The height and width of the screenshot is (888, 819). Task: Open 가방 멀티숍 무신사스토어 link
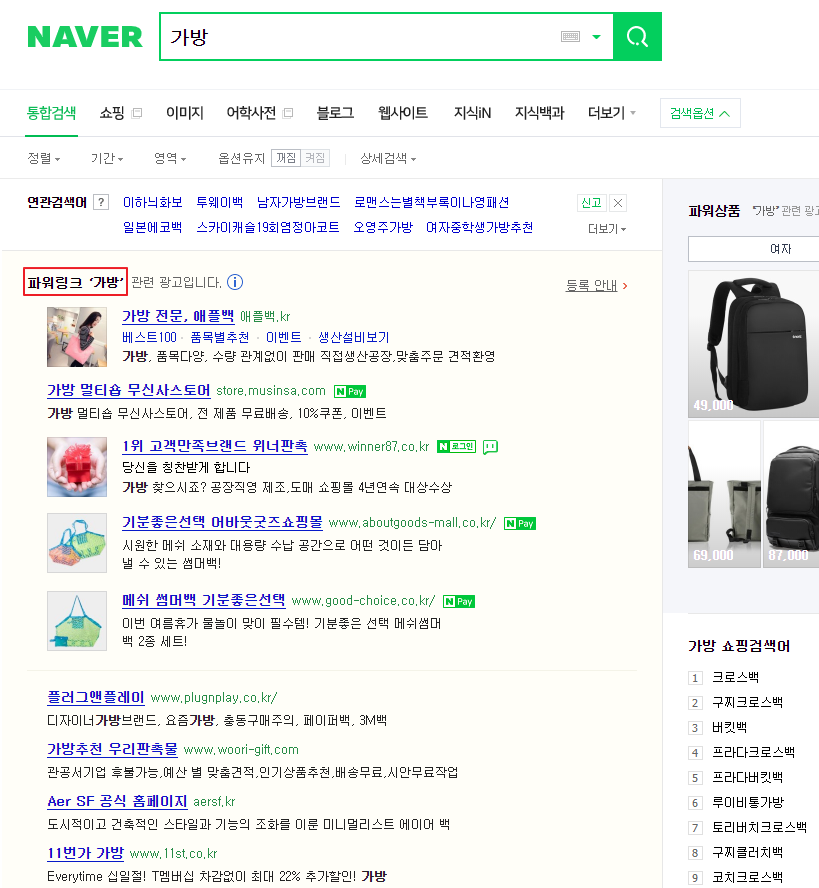point(129,390)
